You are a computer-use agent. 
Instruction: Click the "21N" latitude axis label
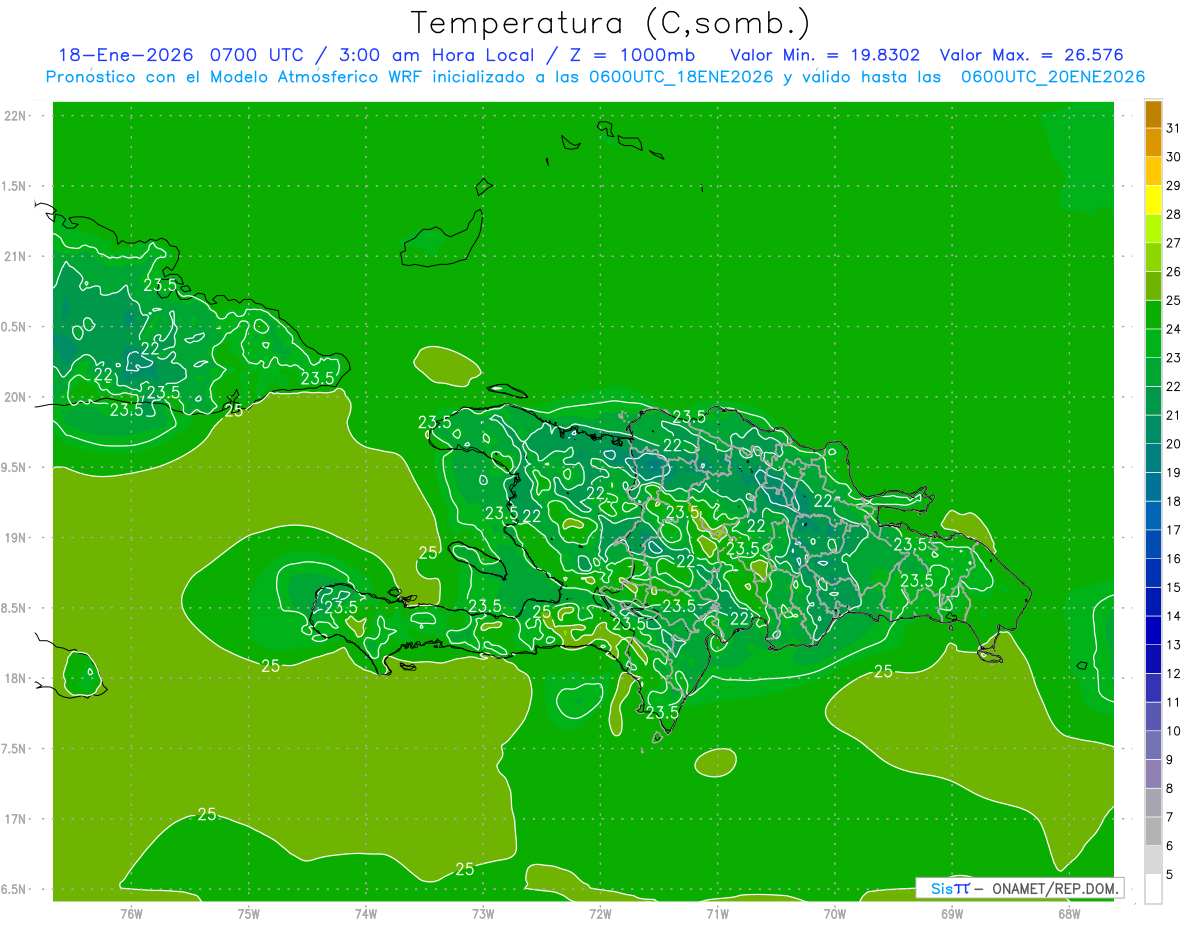[x=16, y=257]
